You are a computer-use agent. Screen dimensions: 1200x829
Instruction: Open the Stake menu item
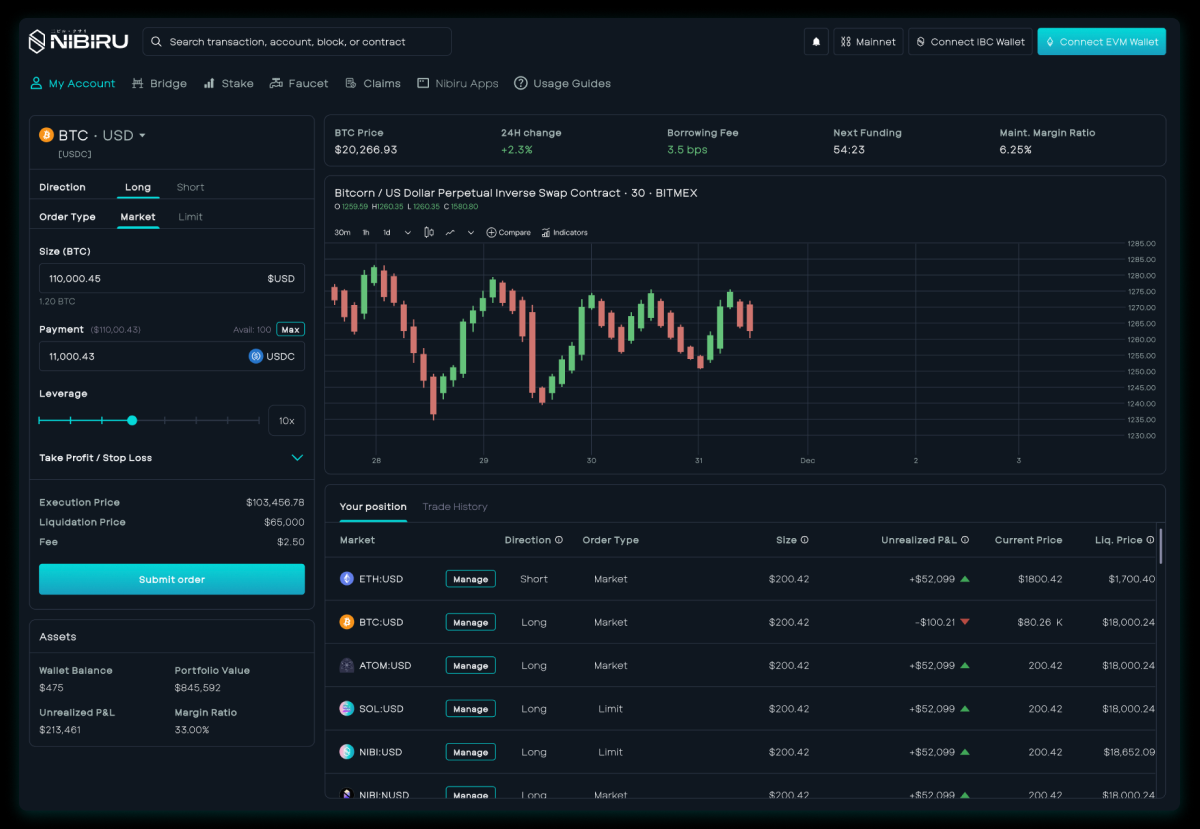pos(228,84)
